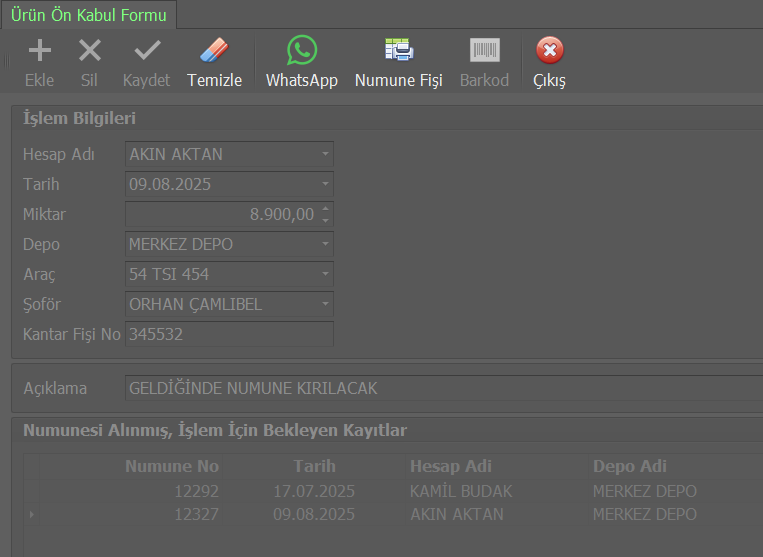This screenshot has height=557, width=763.
Task: Click the Sil delete icon
Action: (x=89, y=51)
